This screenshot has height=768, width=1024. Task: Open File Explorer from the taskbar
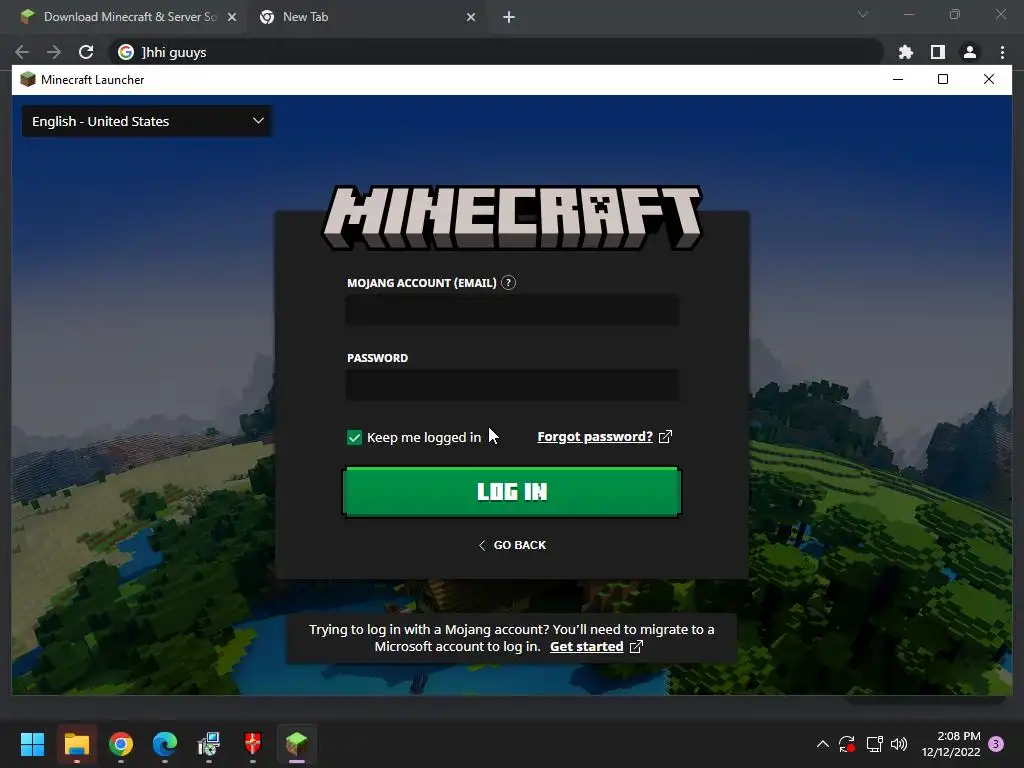tap(76, 744)
